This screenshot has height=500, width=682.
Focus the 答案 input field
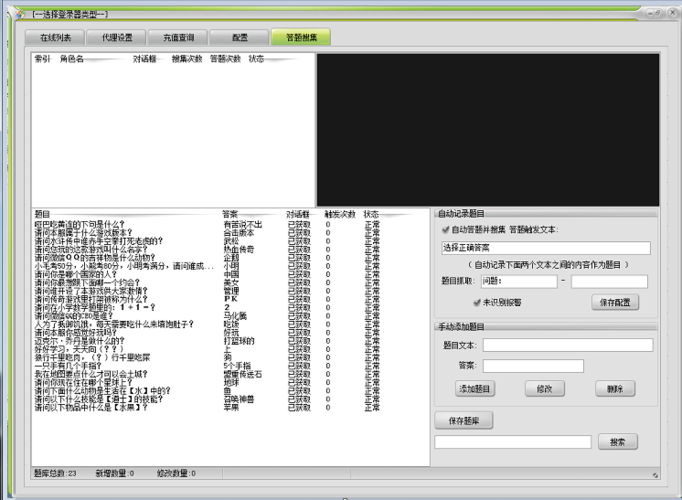(533, 366)
